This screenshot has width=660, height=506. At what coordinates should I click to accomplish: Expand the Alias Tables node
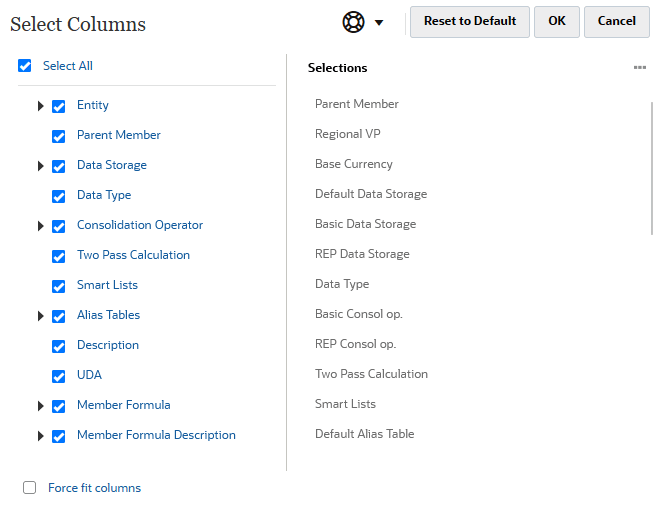[x=41, y=316]
